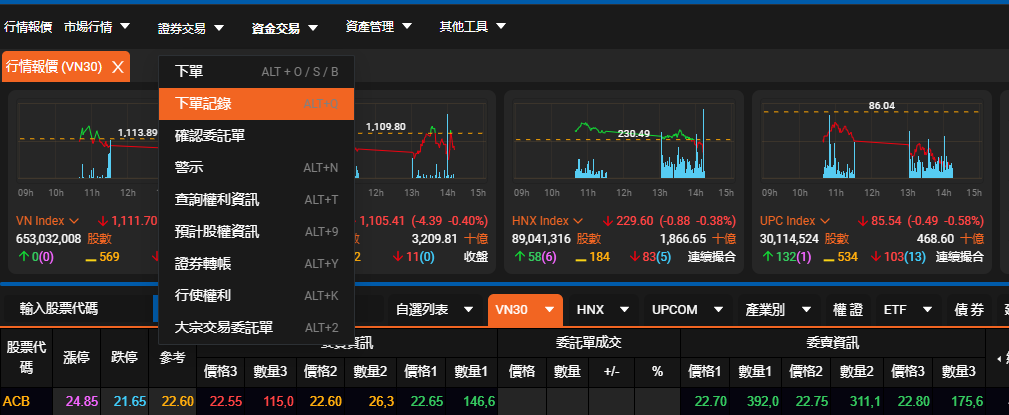Expand the VN Index selector chevron

click(x=72, y=221)
